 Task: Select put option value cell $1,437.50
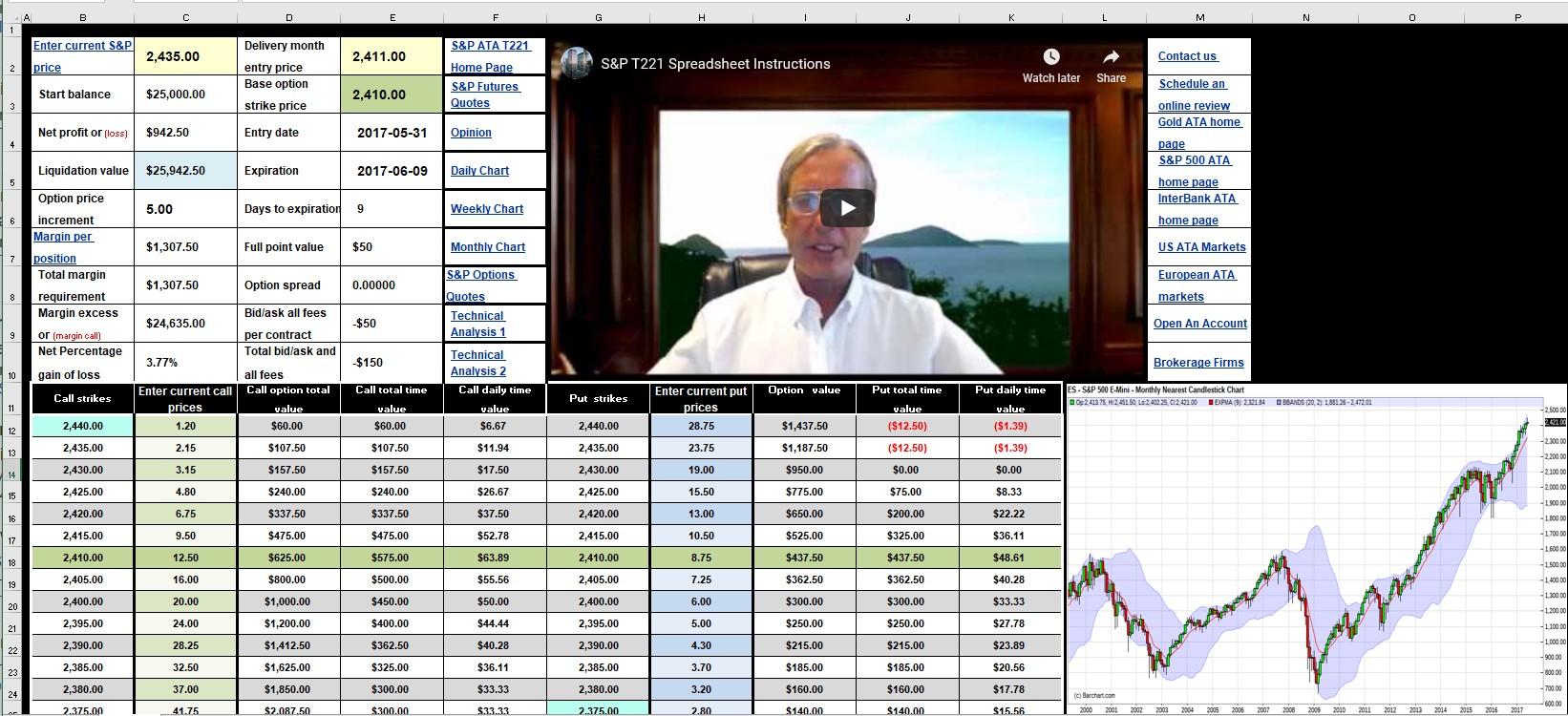pos(804,426)
